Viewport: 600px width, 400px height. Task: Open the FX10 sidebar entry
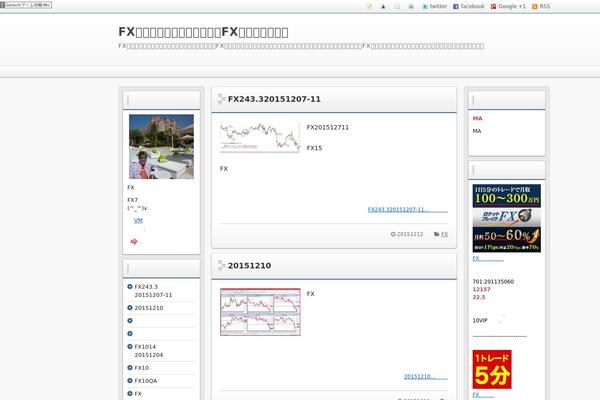[142, 368]
